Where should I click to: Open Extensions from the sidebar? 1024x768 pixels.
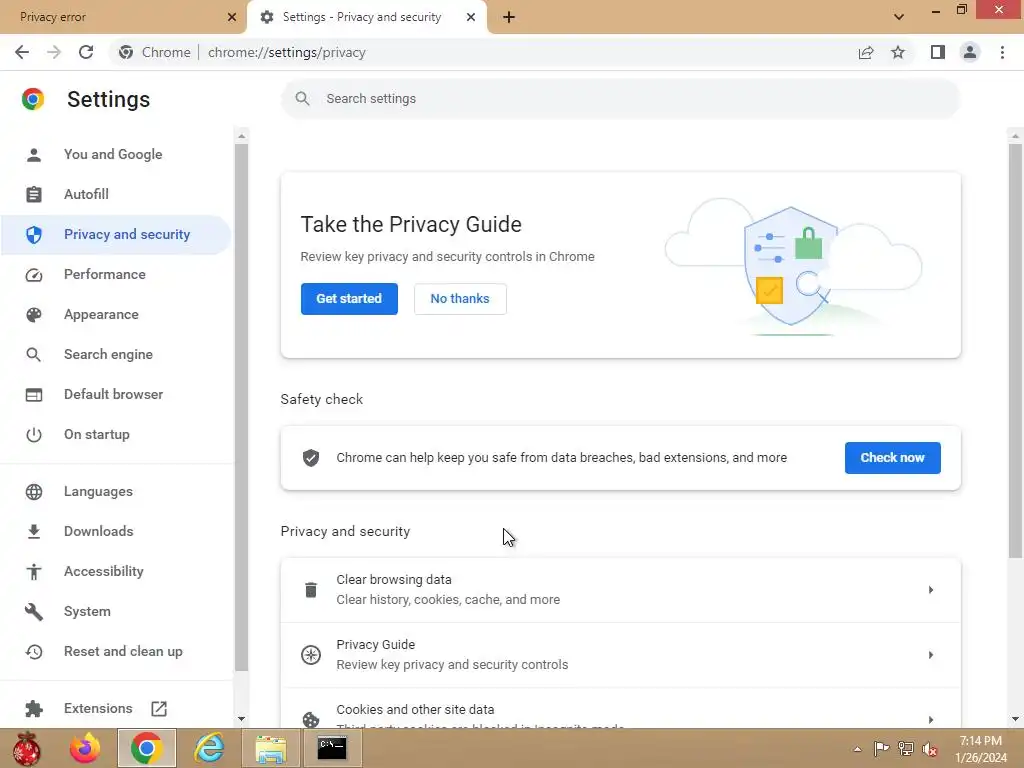98,709
